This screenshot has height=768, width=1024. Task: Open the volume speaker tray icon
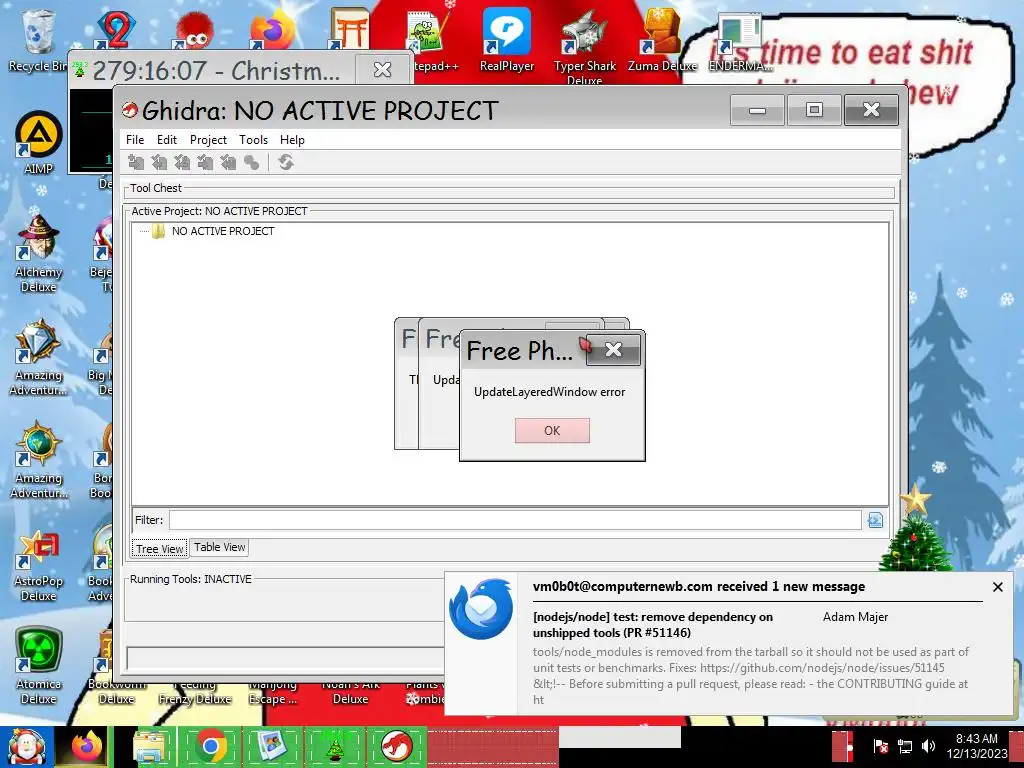928,746
